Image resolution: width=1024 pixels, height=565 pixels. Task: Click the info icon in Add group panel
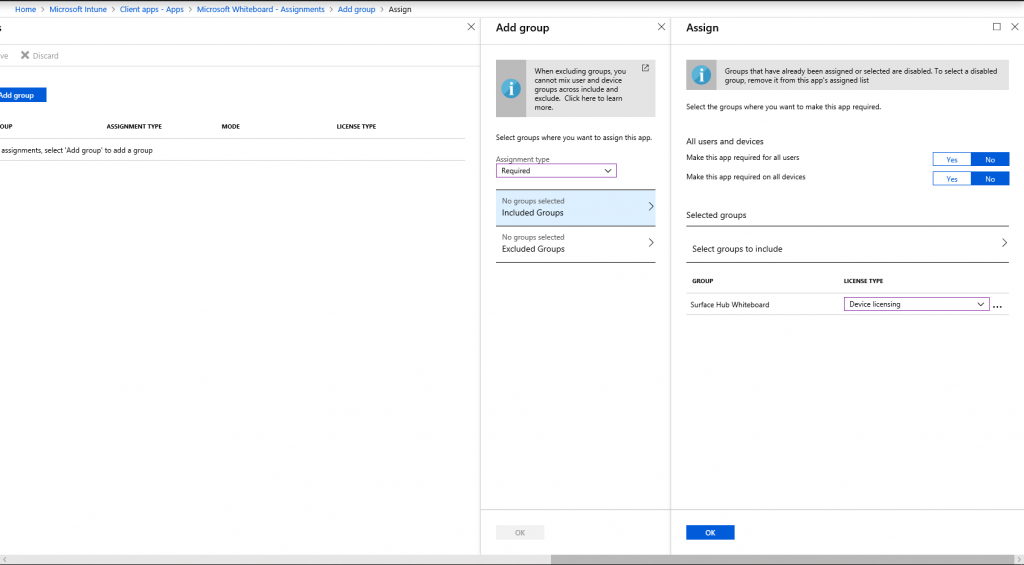(x=511, y=88)
